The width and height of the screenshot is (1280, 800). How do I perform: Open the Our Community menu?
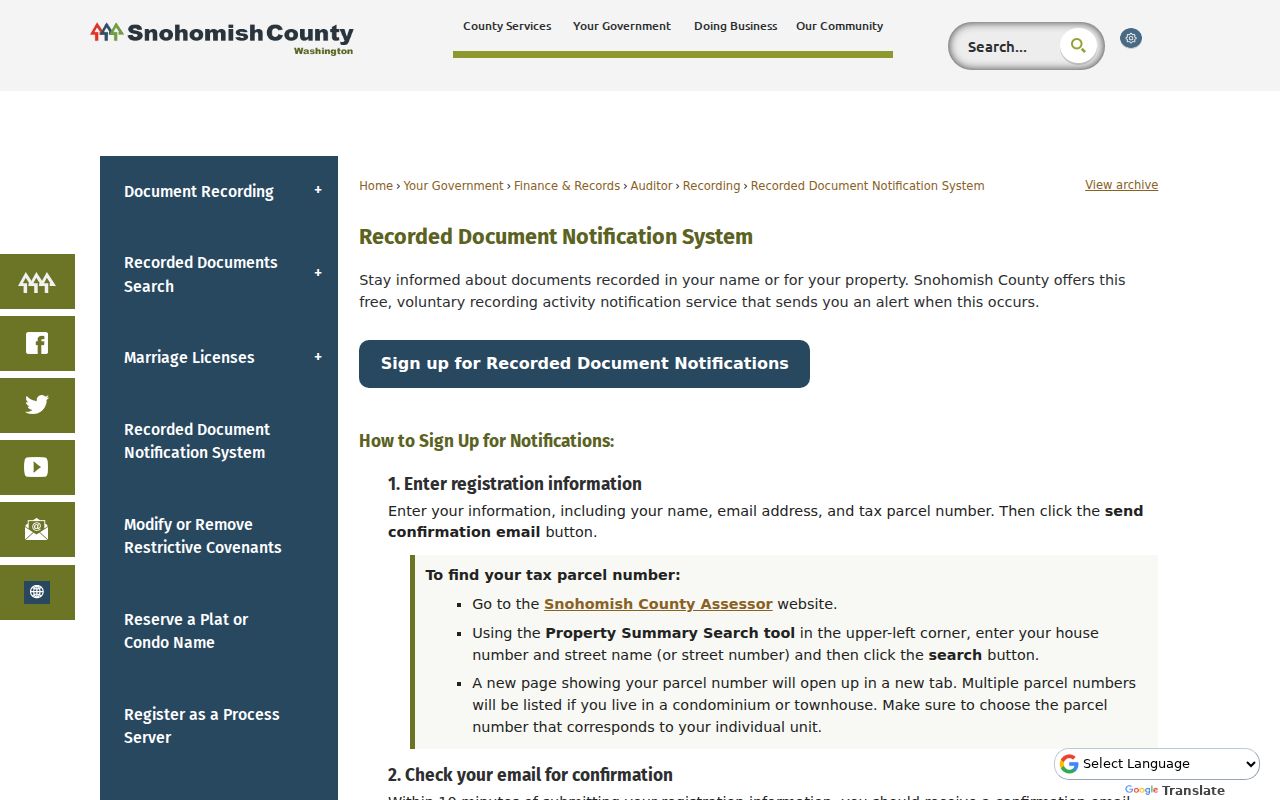pos(839,26)
